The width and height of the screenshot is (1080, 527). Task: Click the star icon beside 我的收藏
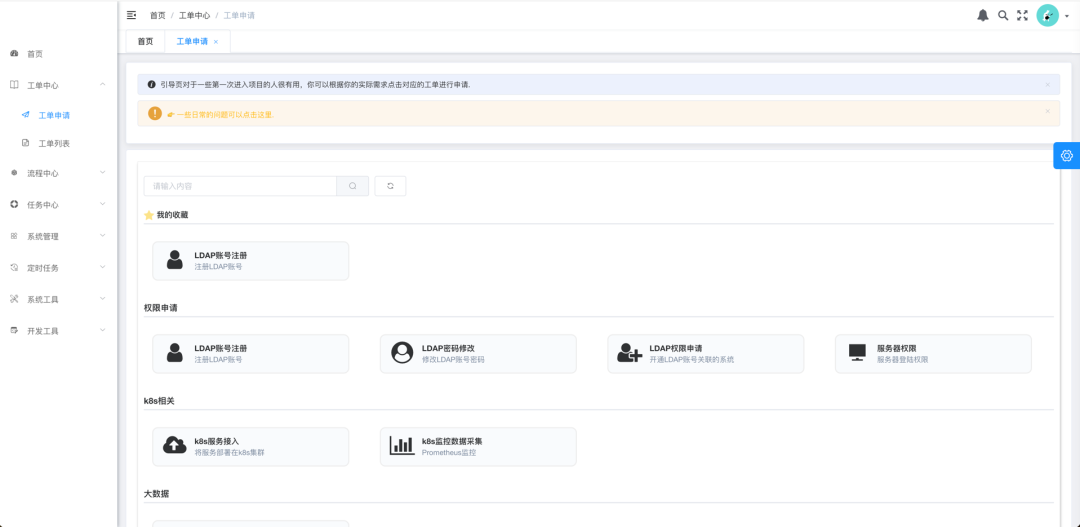(x=149, y=215)
